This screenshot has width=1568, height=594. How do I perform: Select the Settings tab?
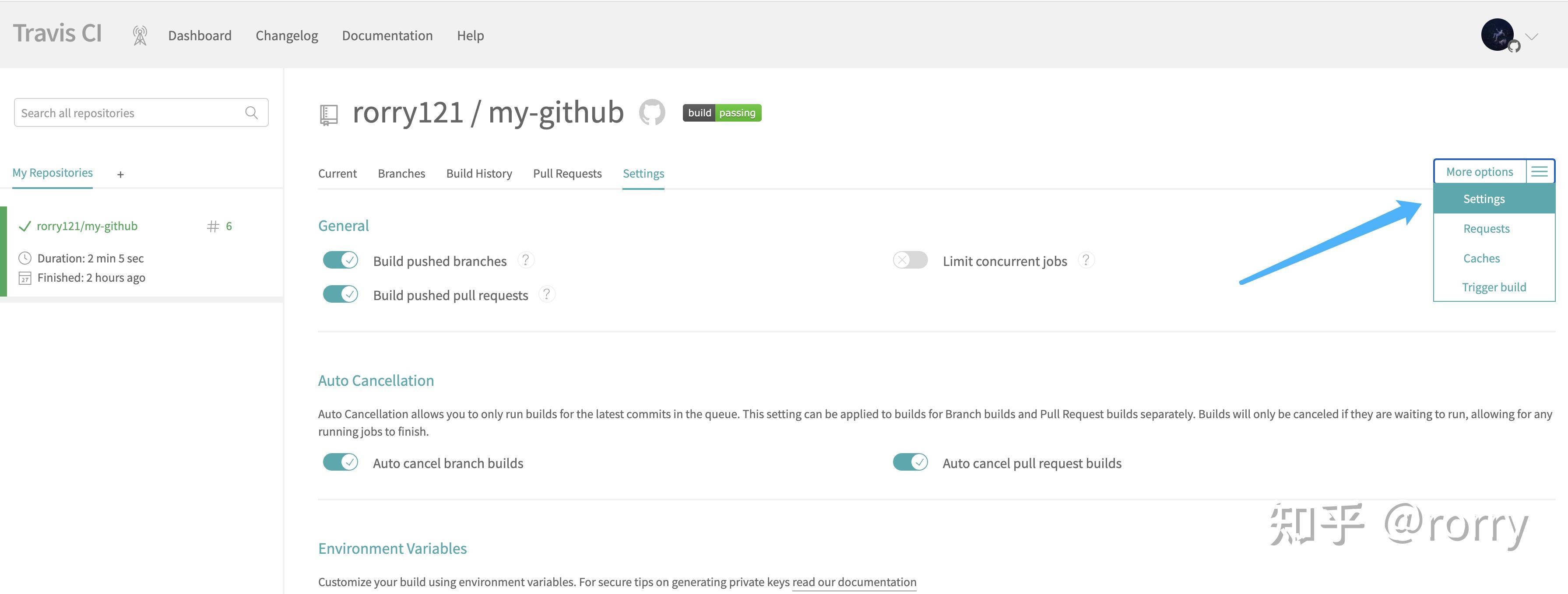click(x=643, y=173)
